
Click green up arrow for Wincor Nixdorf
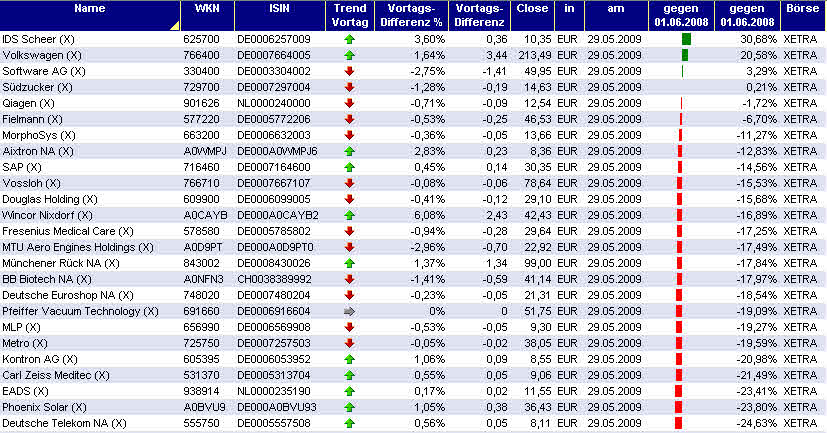click(349, 215)
